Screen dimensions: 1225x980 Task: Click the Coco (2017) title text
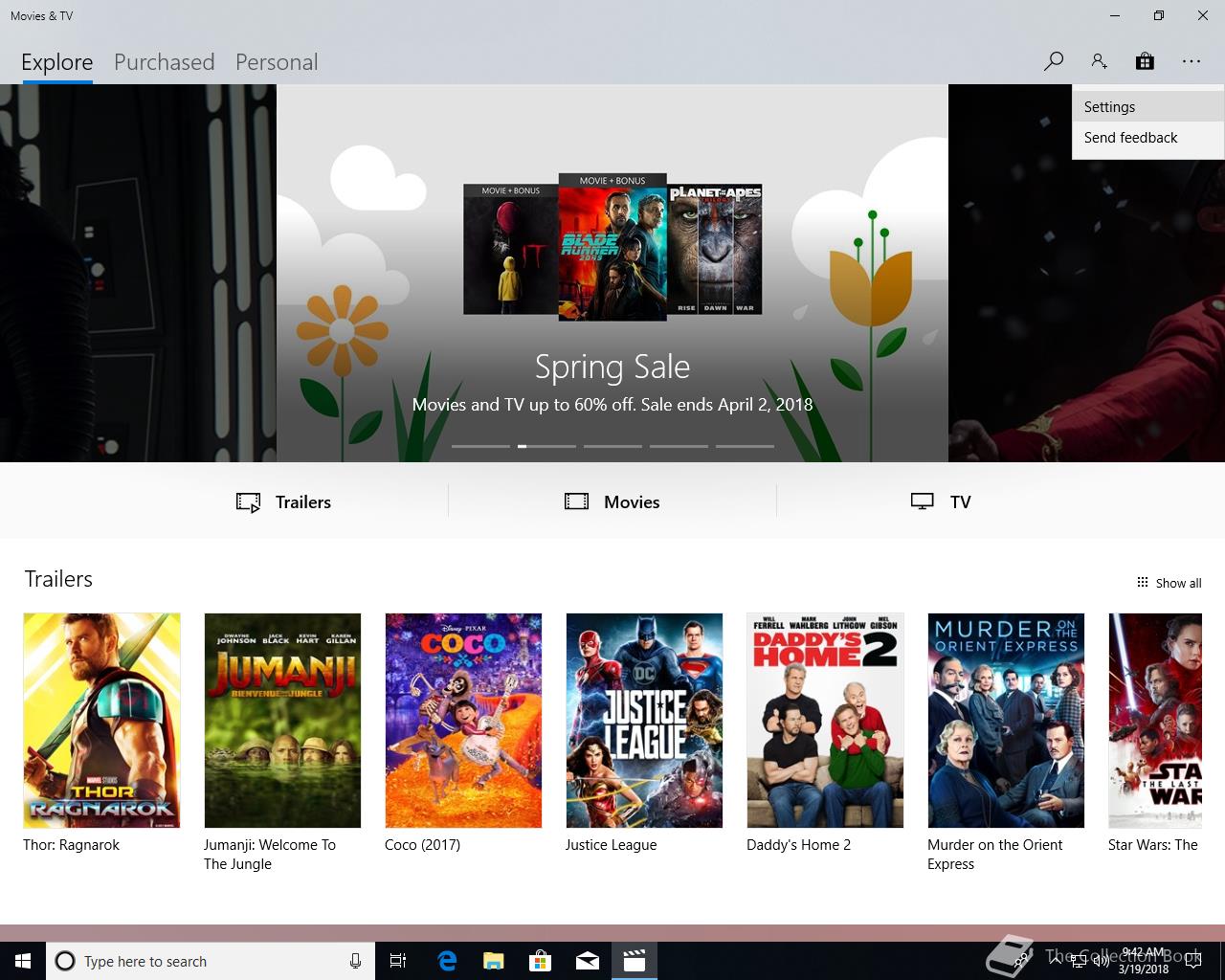[x=422, y=845]
